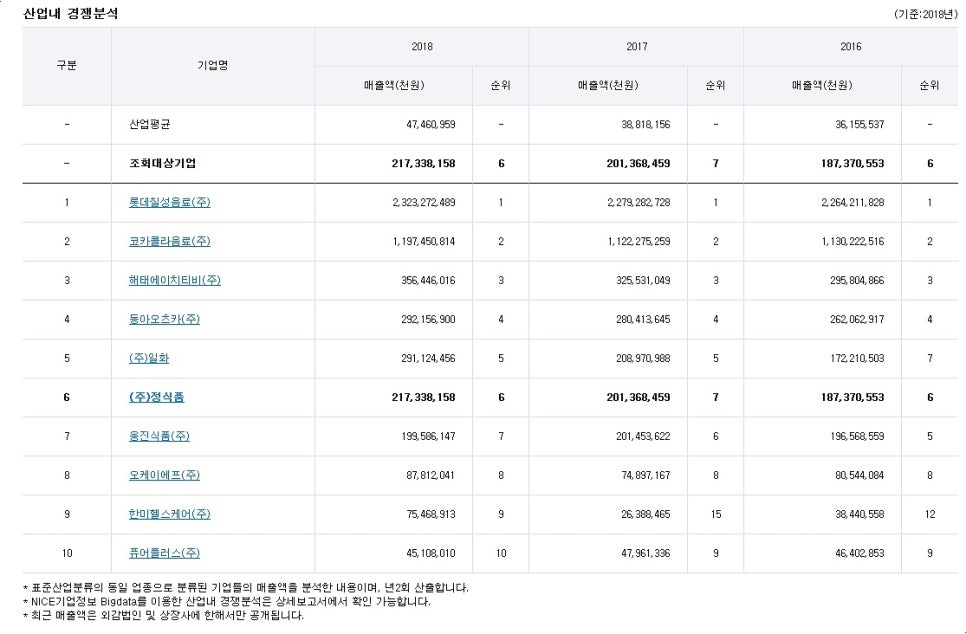Screen dimensions: 966x634
Task: Select 2018 sales value 75,468,913
Action: [x=431, y=514]
